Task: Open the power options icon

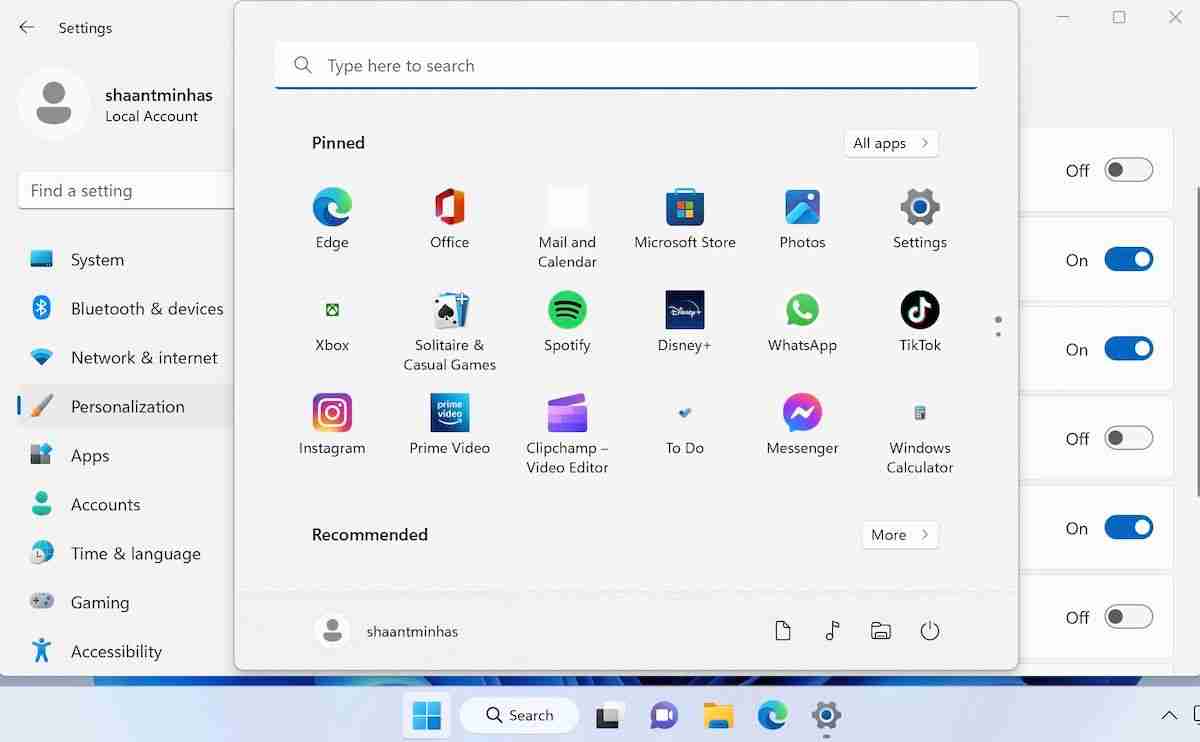Action: (x=929, y=630)
